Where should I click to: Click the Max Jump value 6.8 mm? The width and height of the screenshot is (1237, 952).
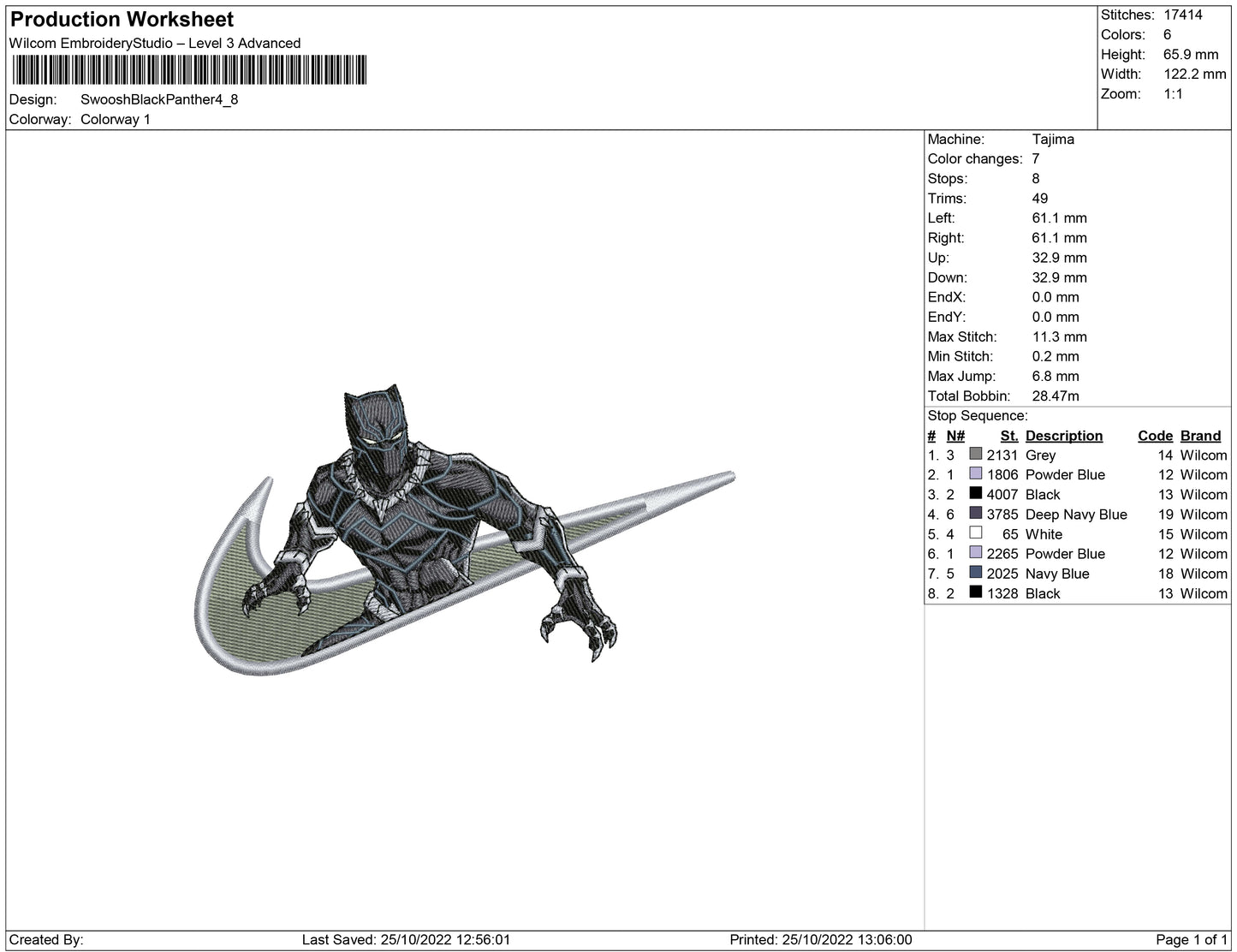point(1056,375)
